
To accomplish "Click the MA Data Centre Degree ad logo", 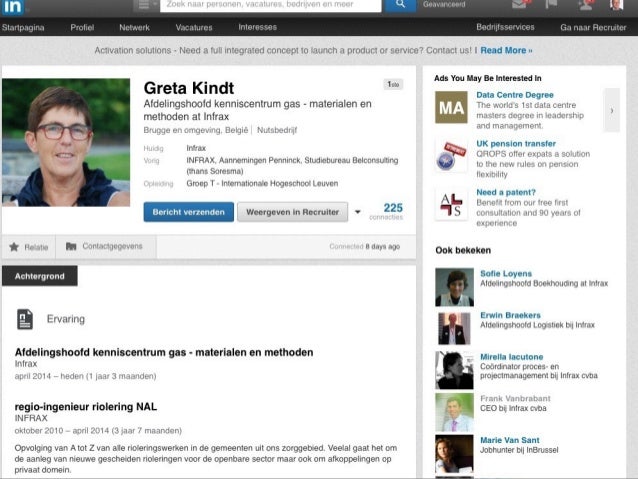I will pyautogui.click(x=451, y=107).
